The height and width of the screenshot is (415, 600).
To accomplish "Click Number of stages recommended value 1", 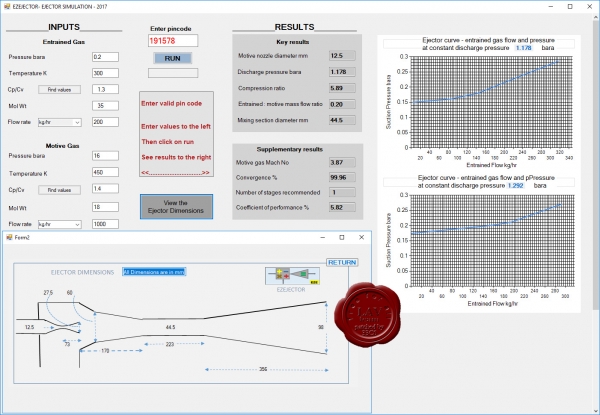I will 342,192.
